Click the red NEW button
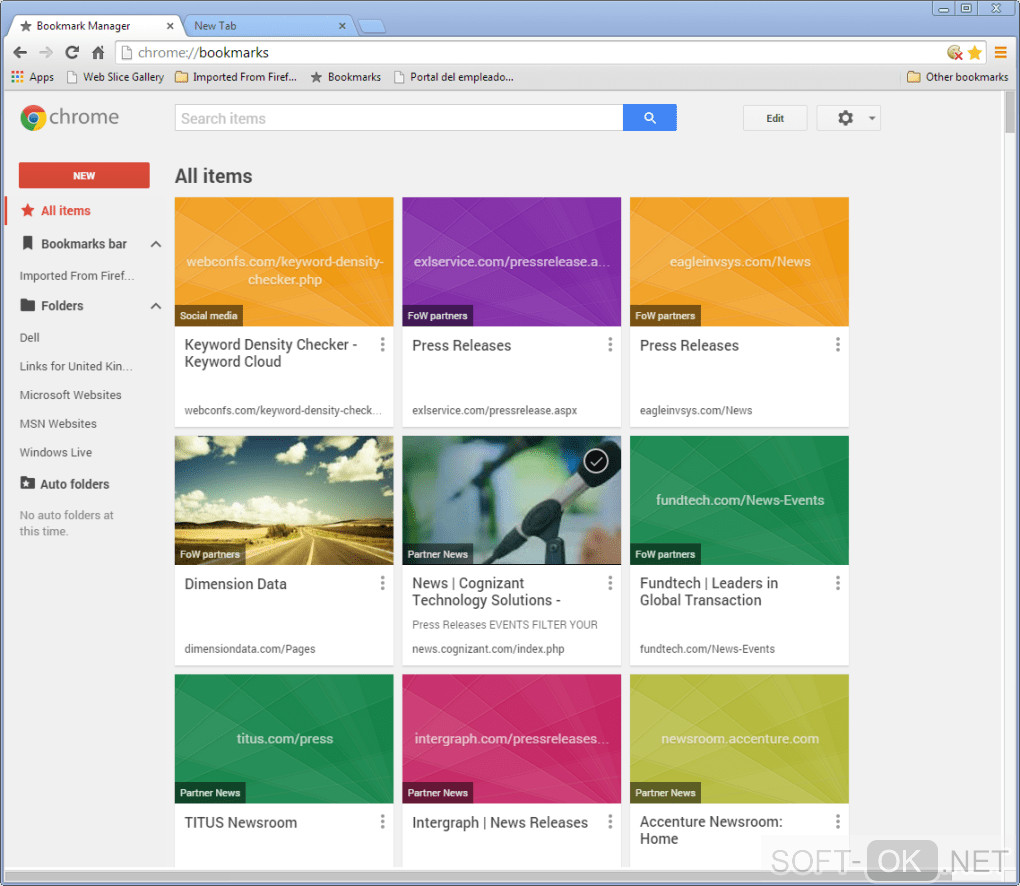 click(84, 175)
